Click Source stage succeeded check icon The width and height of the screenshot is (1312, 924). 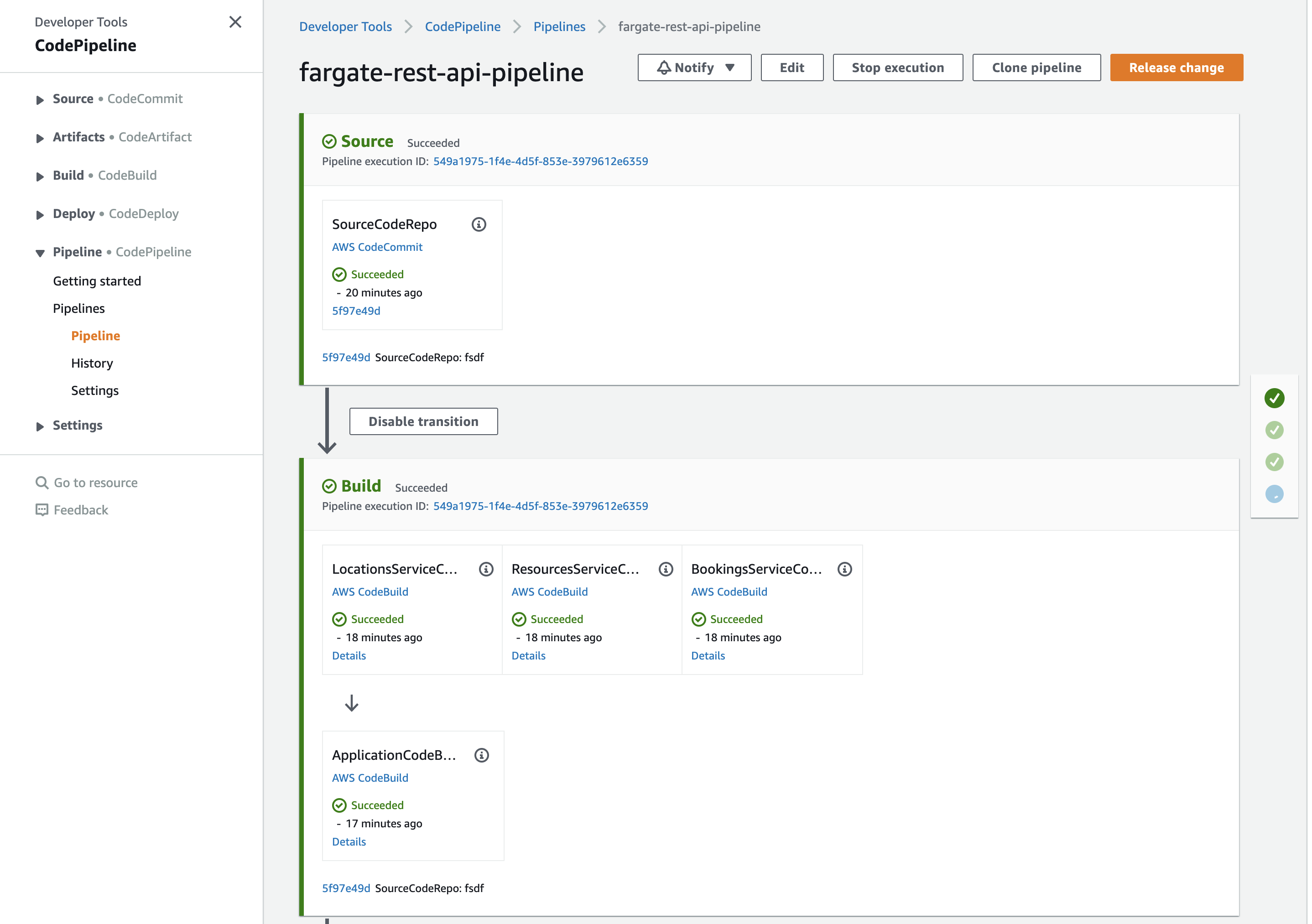(x=329, y=141)
